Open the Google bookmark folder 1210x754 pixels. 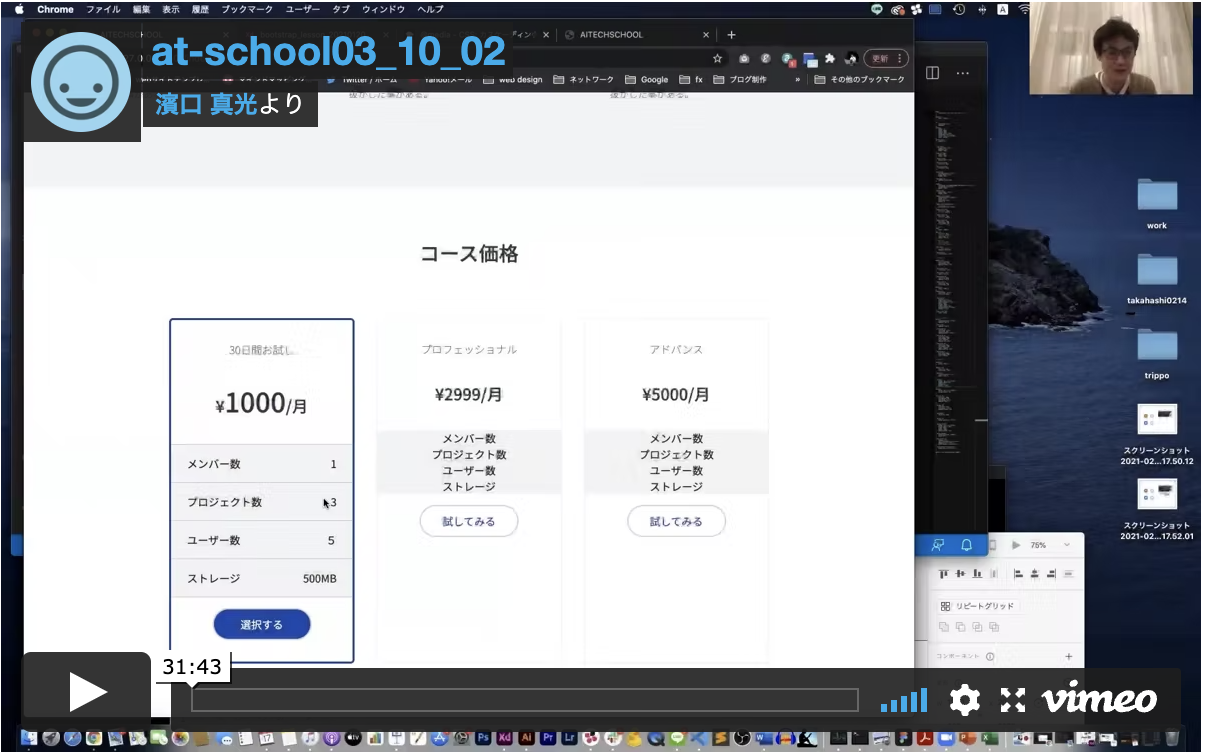tap(646, 79)
